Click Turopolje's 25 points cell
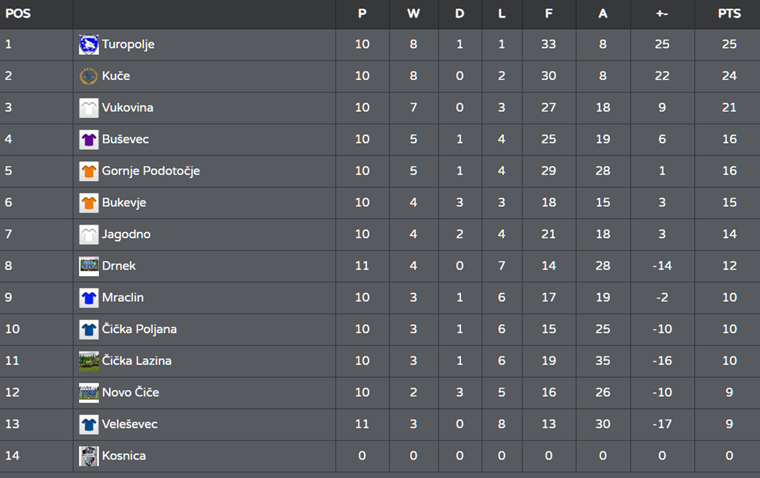 pos(729,44)
